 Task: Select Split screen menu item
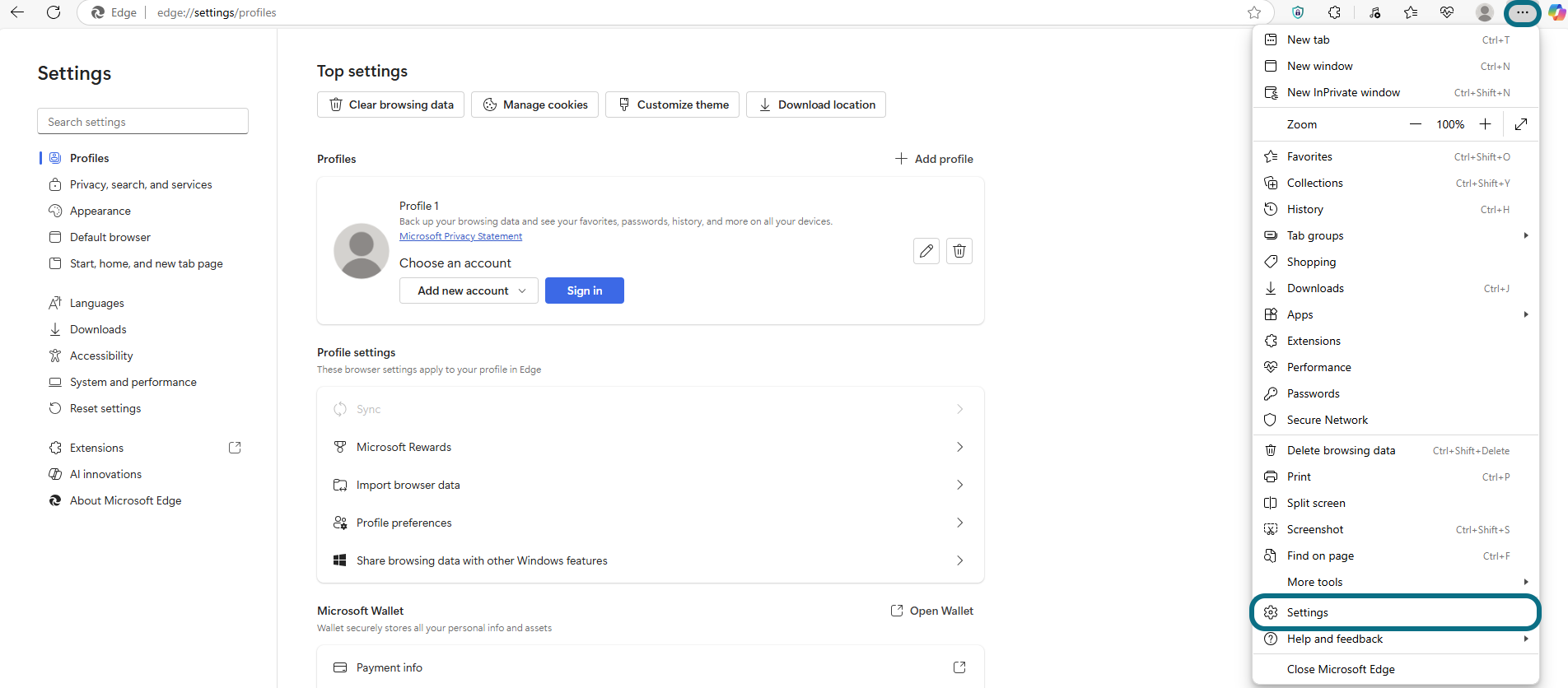click(x=1395, y=503)
